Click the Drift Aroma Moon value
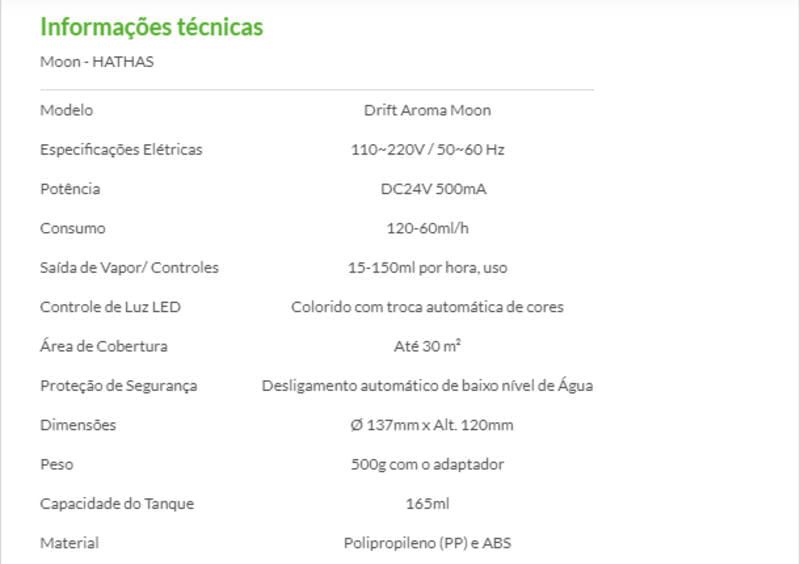The image size is (800, 564). coord(427,110)
